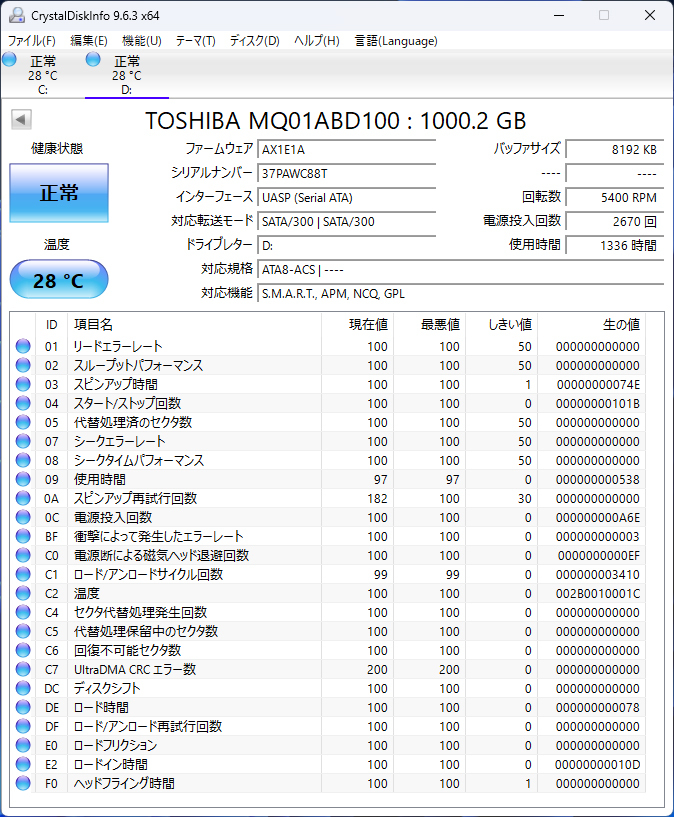Select the DF ロード/アンロード再試行回数 row name
674x817 pixels.
148,726
